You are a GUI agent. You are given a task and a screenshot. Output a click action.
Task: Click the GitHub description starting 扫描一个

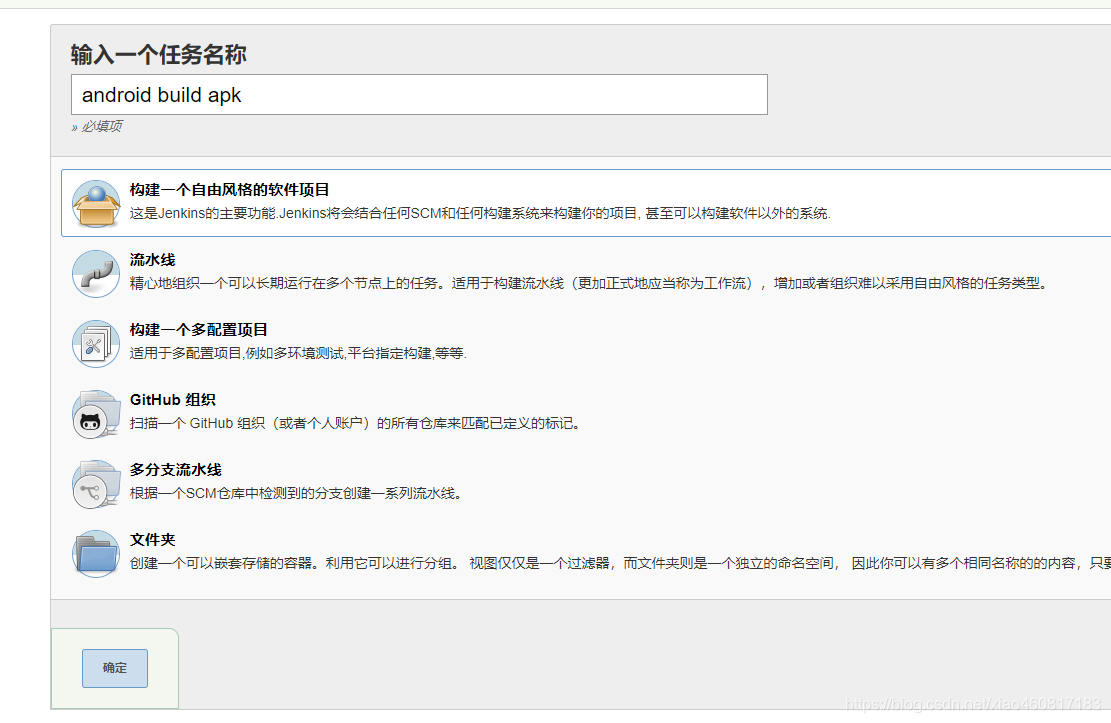click(x=356, y=423)
